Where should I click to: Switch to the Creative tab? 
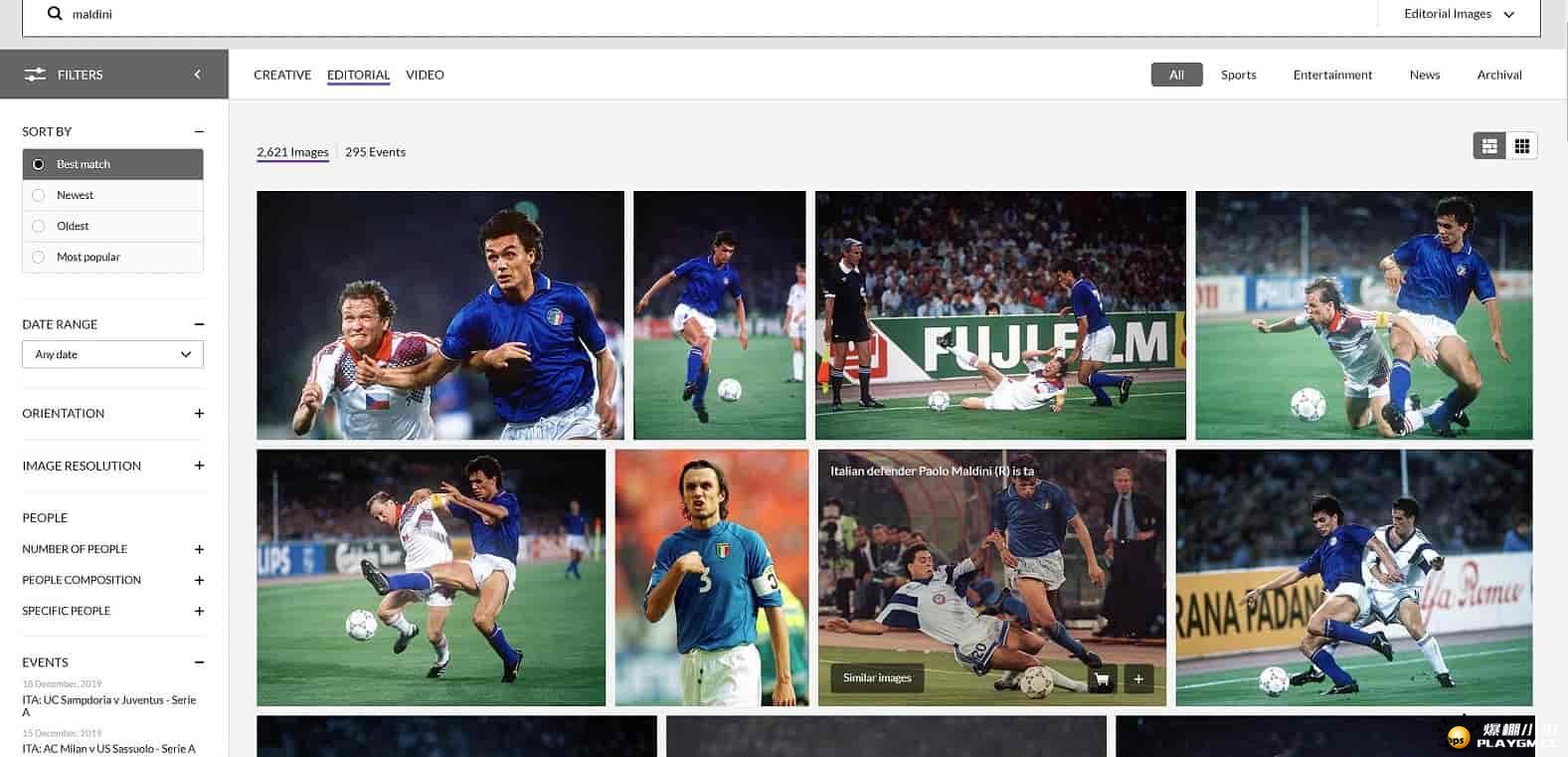coord(282,75)
